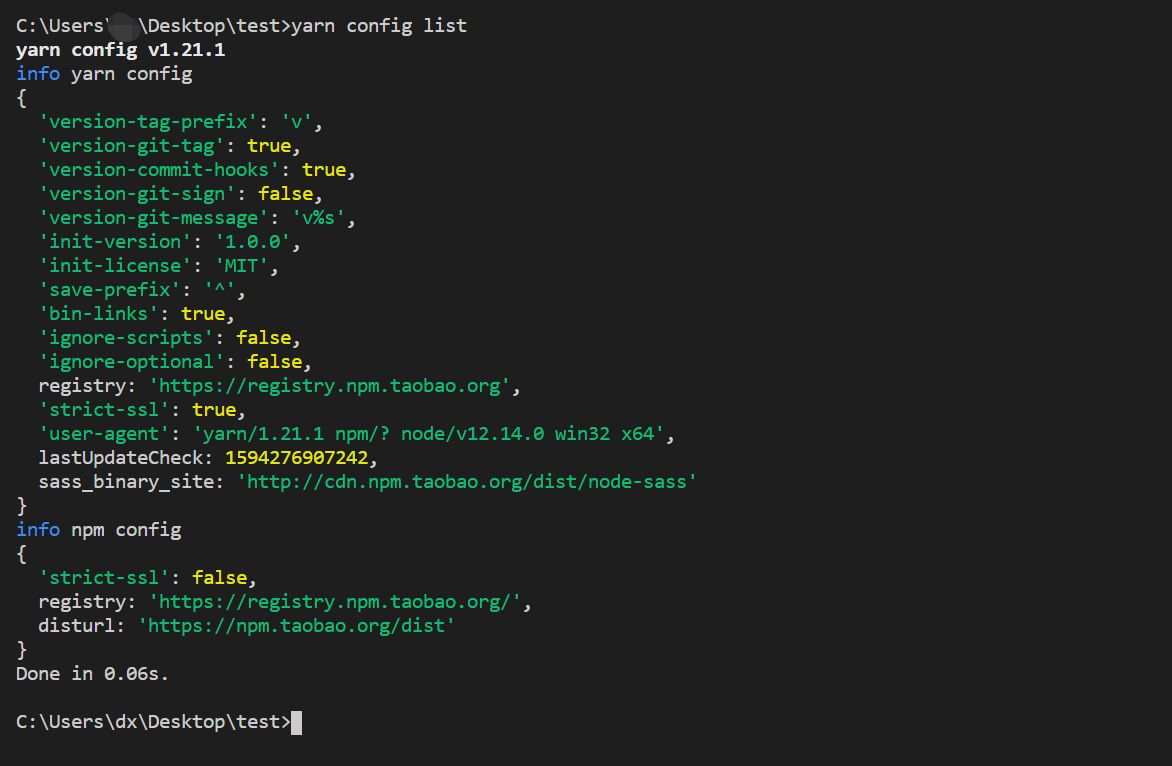Click the 'ignore-optional' key
Image resolution: width=1172 pixels, height=766 pixels.
[x=132, y=362]
